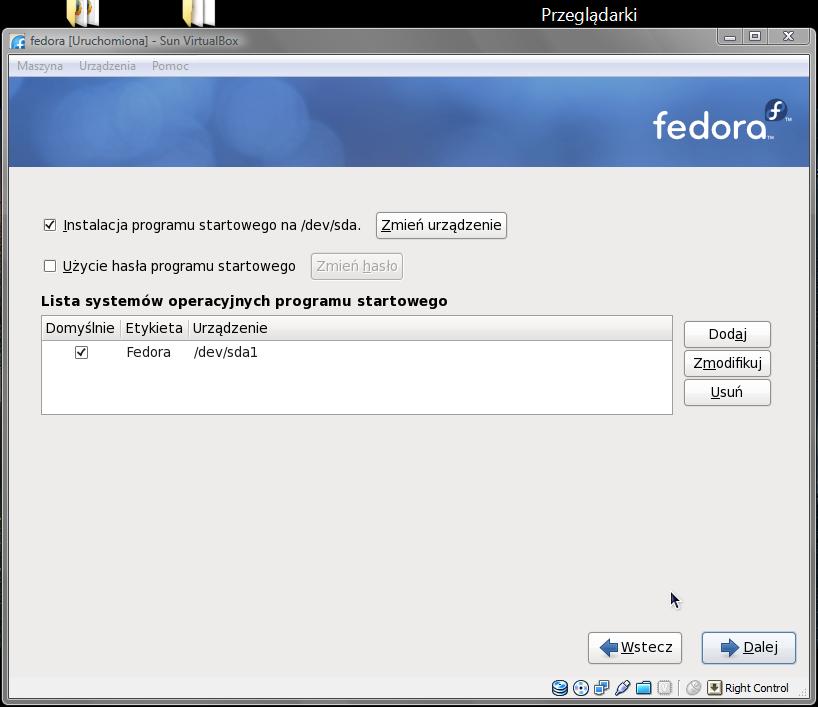This screenshot has height=707, width=818.
Task: Select the /dev/sda1 device cell
Action: click(x=225, y=353)
